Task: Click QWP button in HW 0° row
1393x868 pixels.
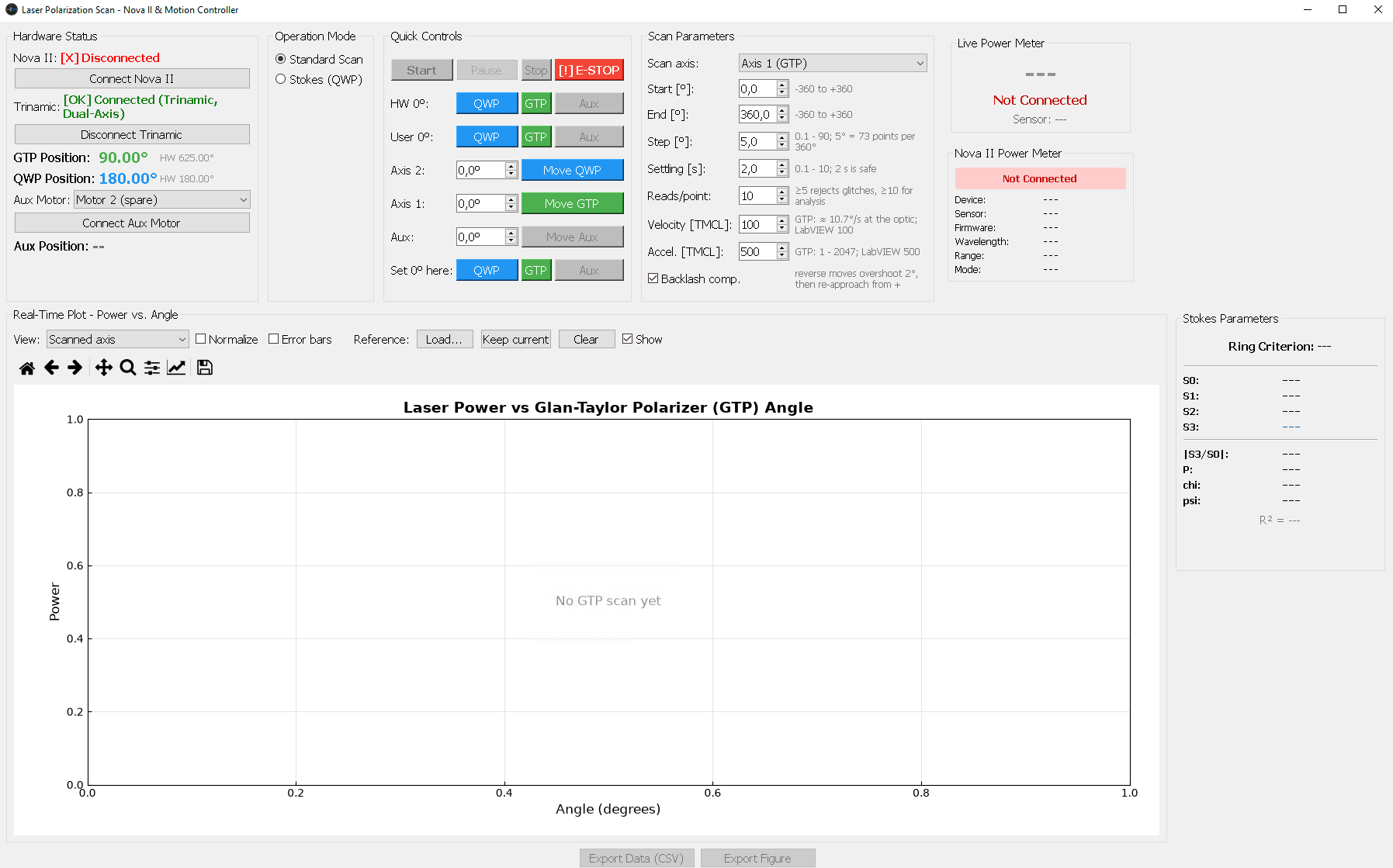Action: coord(487,103)
